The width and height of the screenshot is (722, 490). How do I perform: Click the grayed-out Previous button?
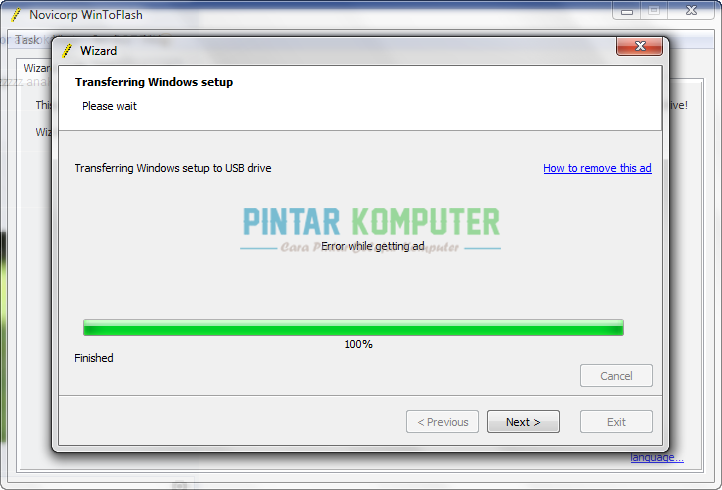click(x=443, y=421)
